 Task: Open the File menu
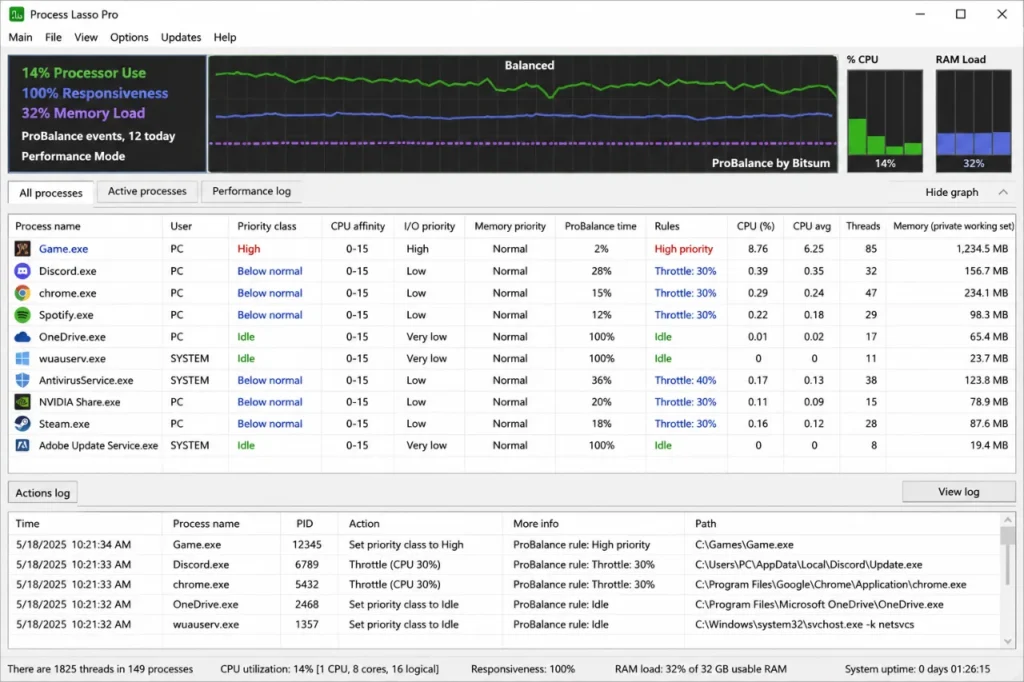click(x=53, y=37)
